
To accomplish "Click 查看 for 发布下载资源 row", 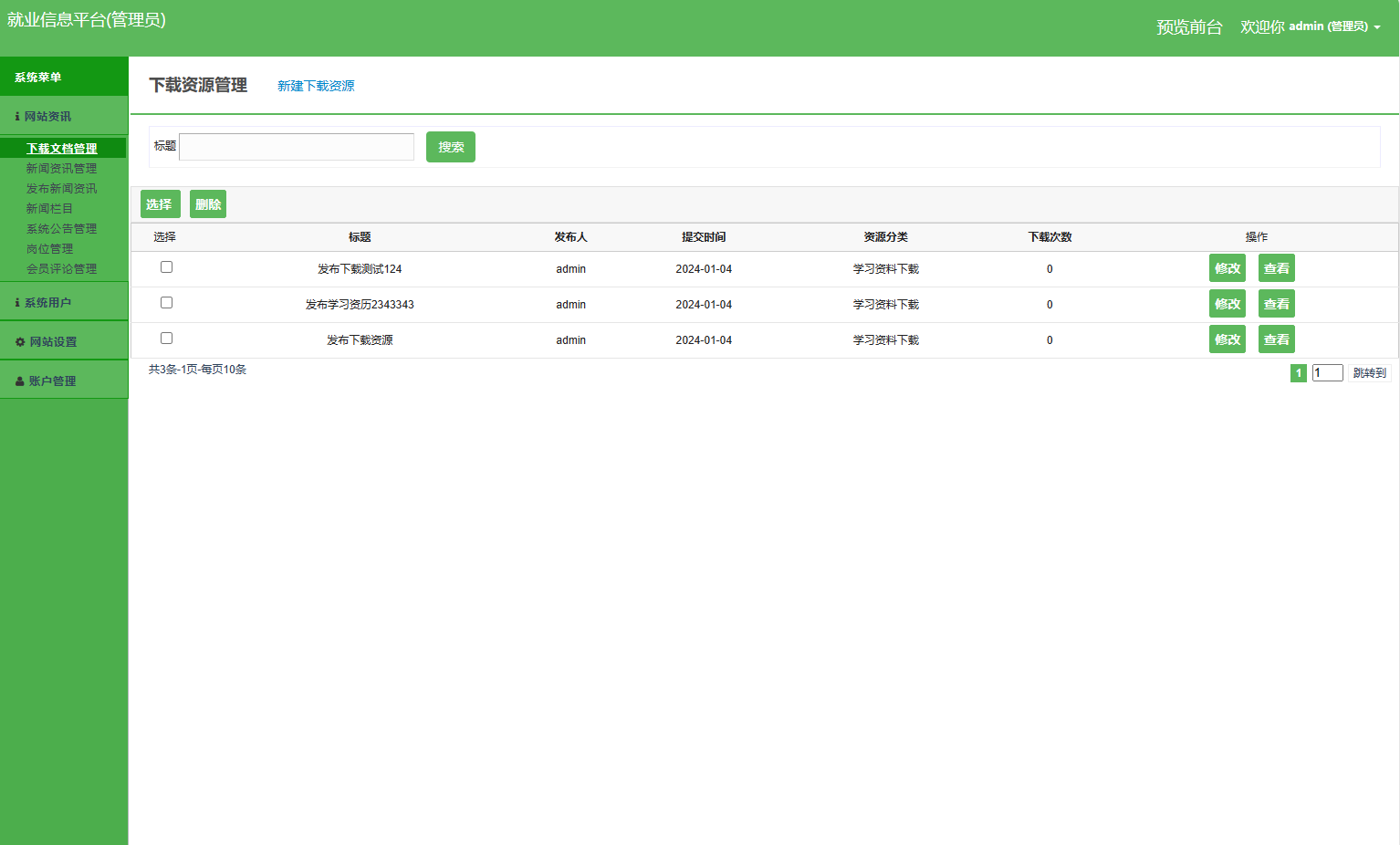I will (x=1276, y=339).
